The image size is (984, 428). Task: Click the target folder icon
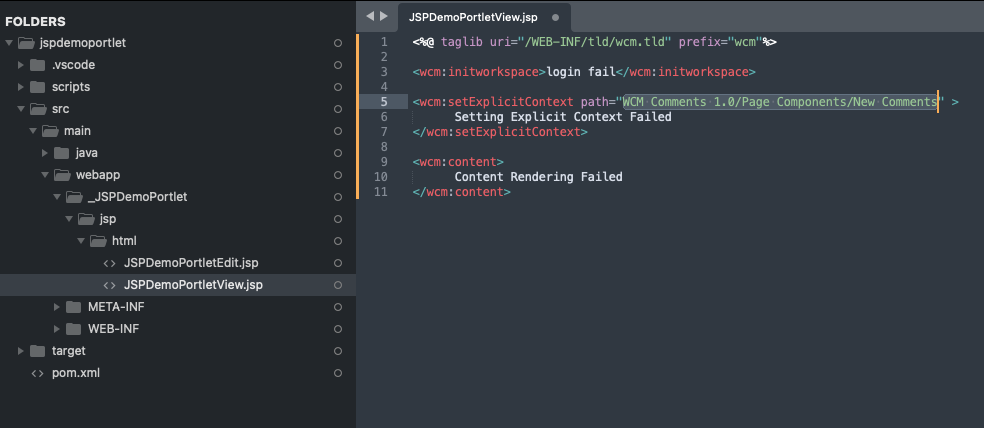[38, 351]
